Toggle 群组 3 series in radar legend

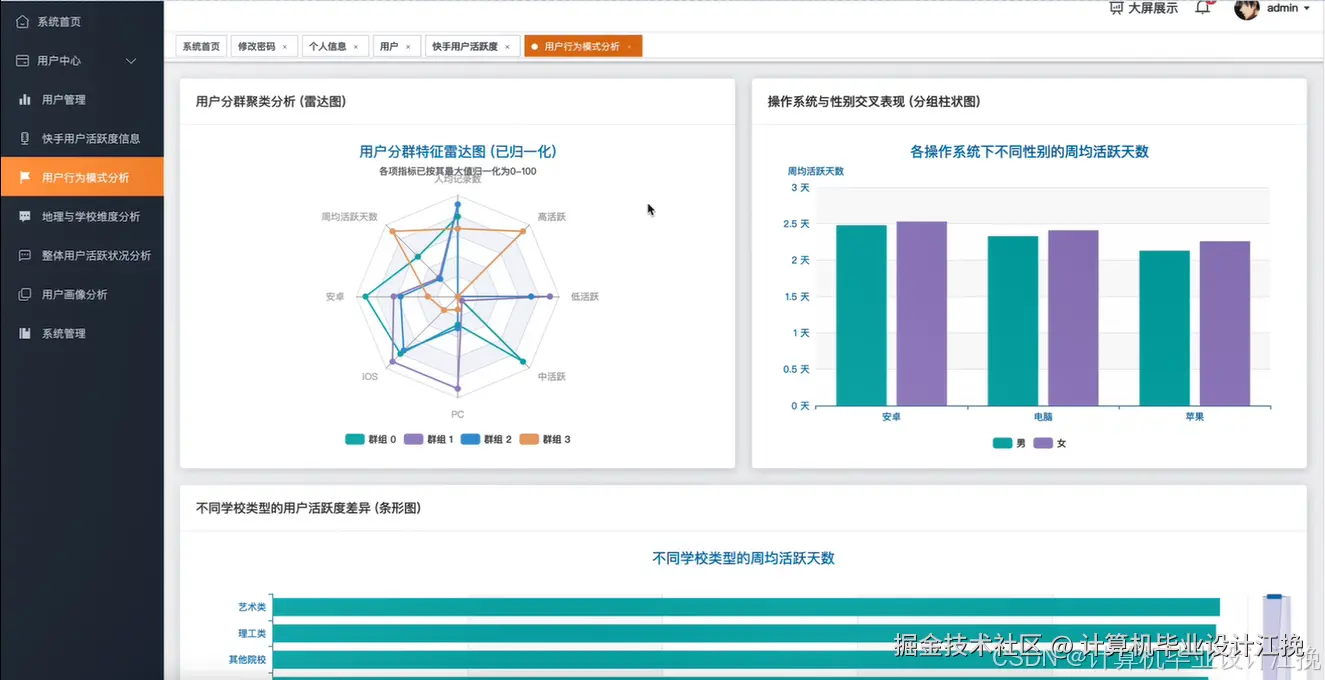[x=545, y=439]
